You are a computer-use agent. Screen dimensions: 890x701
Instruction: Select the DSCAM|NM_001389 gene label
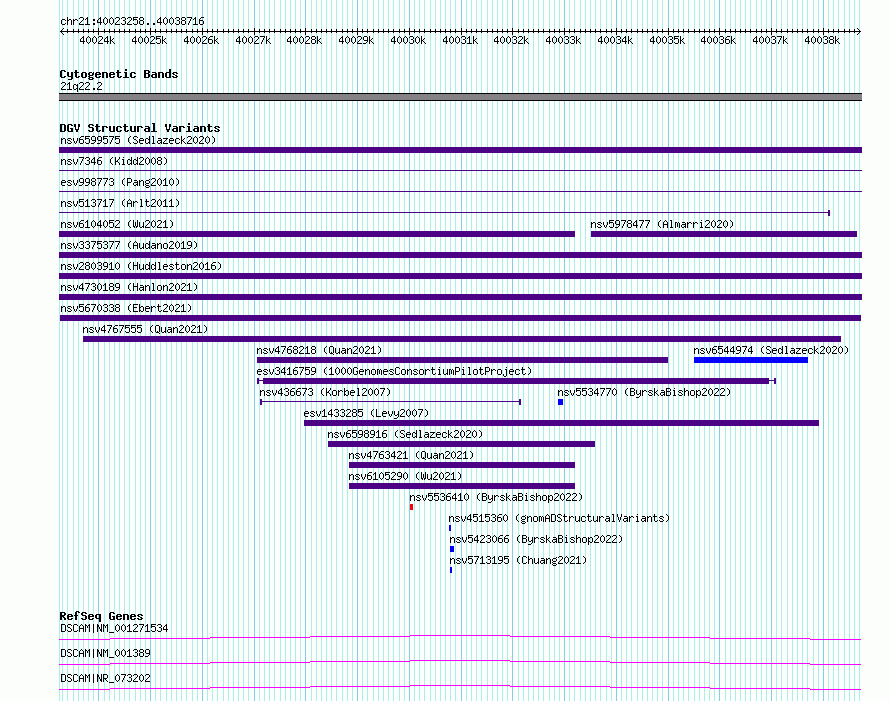click(105, 653)
